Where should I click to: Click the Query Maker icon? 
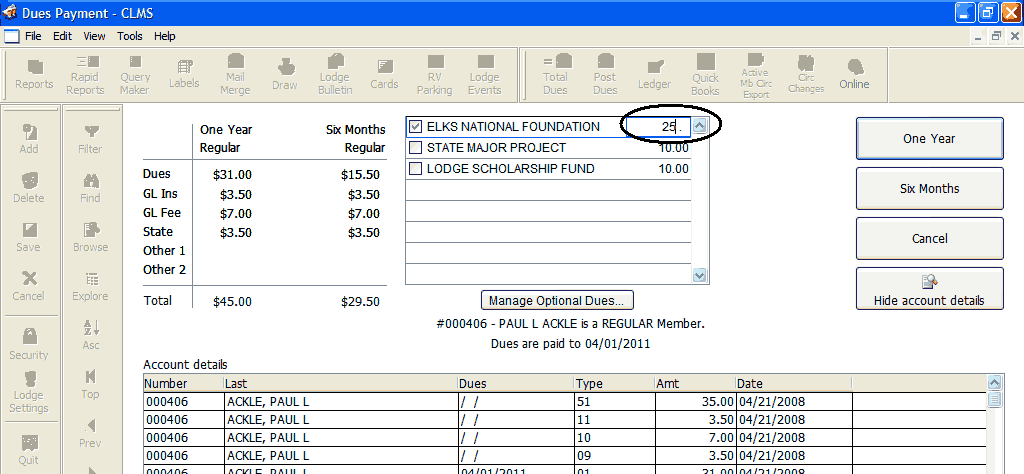(135, 74)
